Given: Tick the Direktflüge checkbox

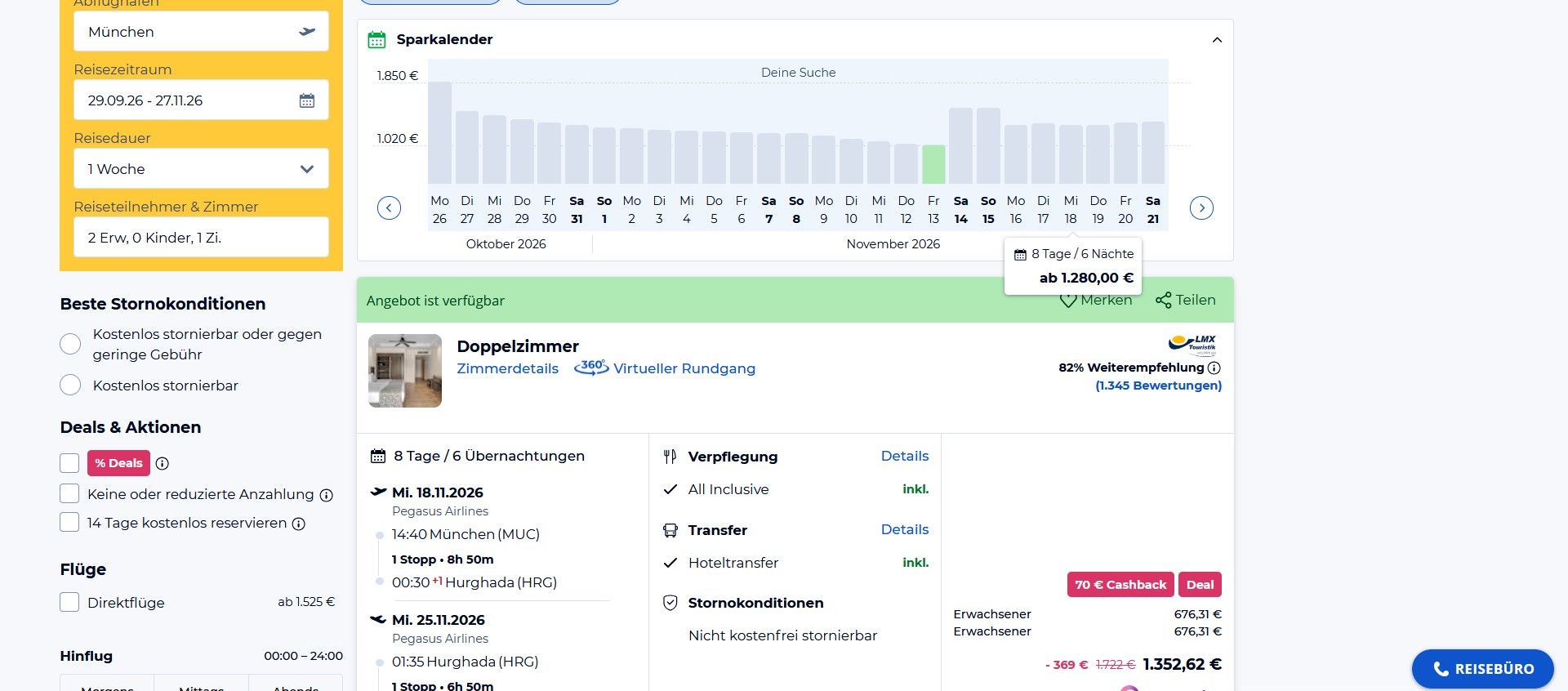Looking at the screenshot, I should click(69, 602).
